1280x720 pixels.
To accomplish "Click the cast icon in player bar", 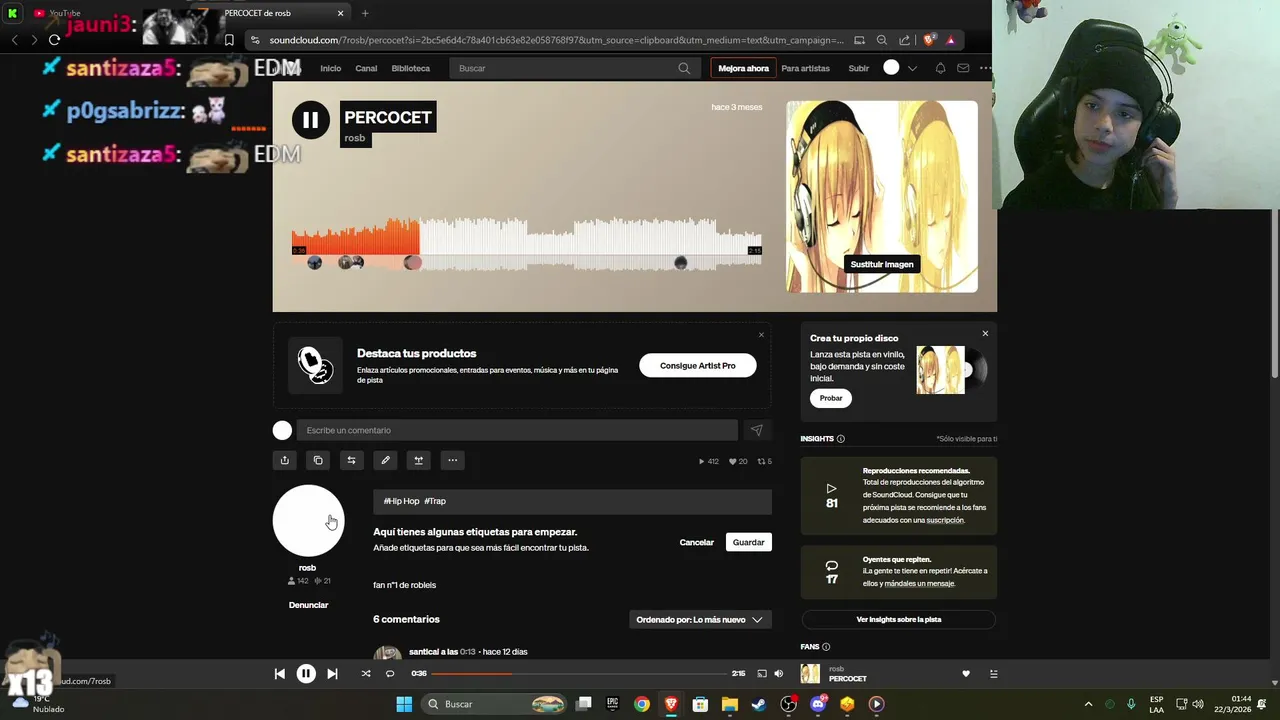I will 761,674.
